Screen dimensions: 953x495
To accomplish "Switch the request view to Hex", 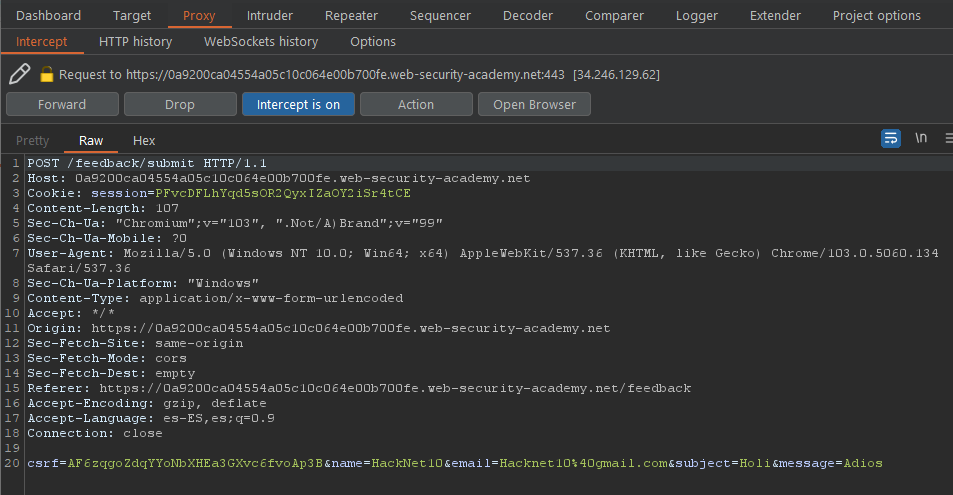I will 144,141.
